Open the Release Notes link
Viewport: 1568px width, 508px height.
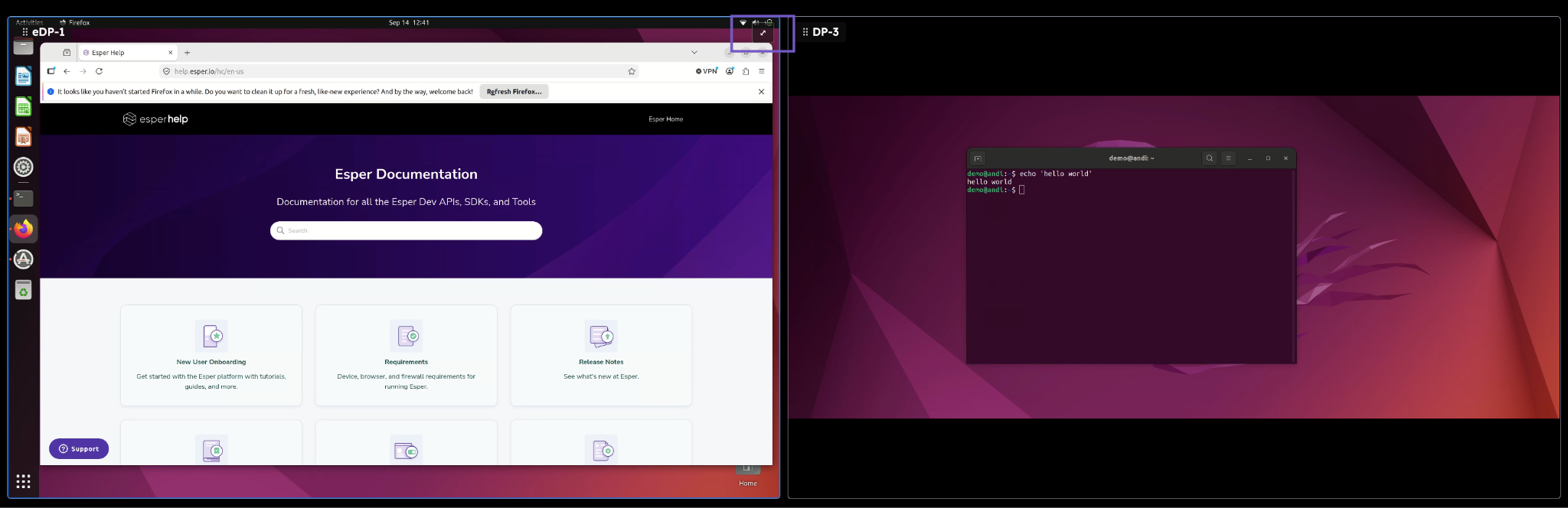[x=602, y=362]
